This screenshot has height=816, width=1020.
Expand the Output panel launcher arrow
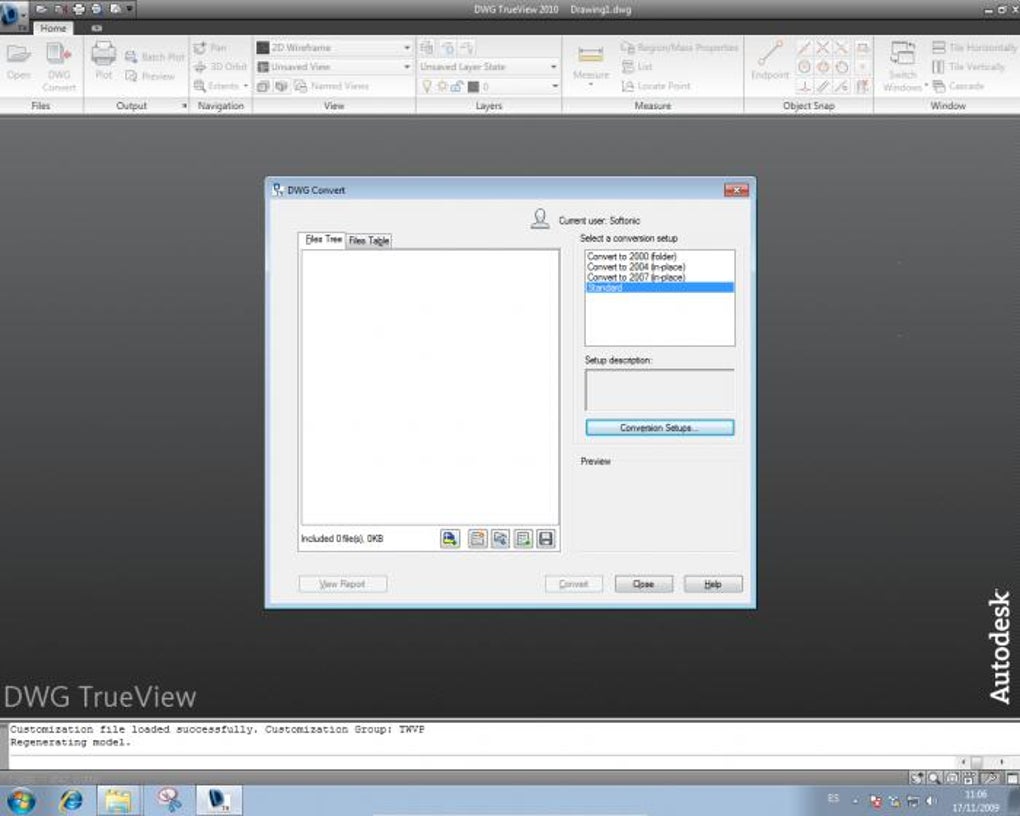(x=184, y=105)
